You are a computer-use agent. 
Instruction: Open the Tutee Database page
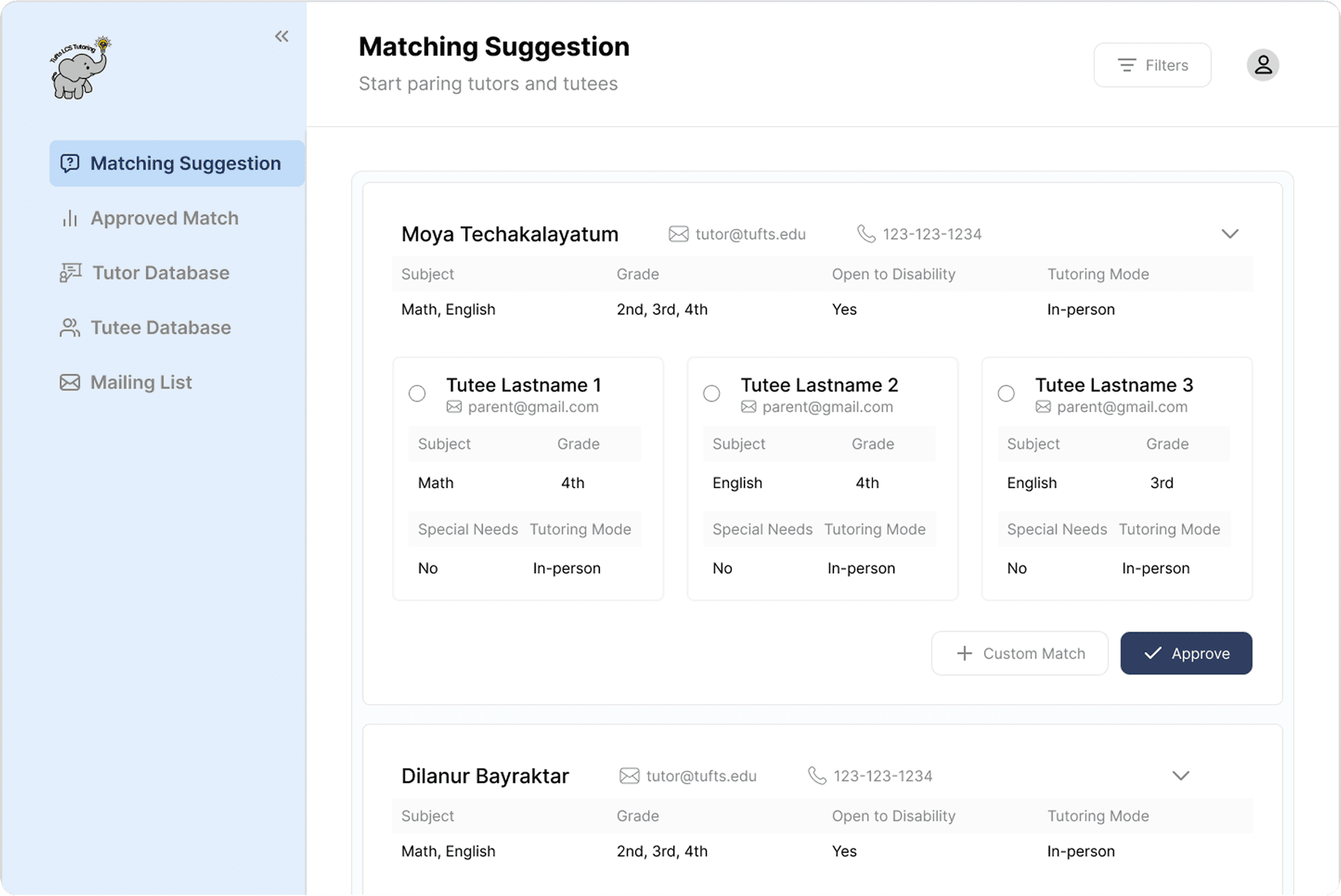coord(161,328)
